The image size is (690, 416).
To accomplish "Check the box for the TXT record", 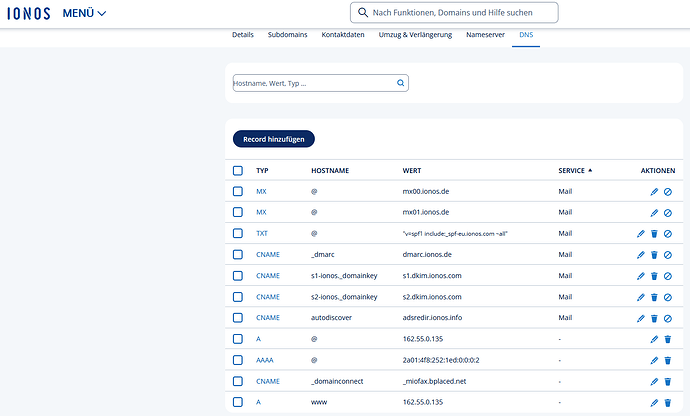I will (238, 233).
